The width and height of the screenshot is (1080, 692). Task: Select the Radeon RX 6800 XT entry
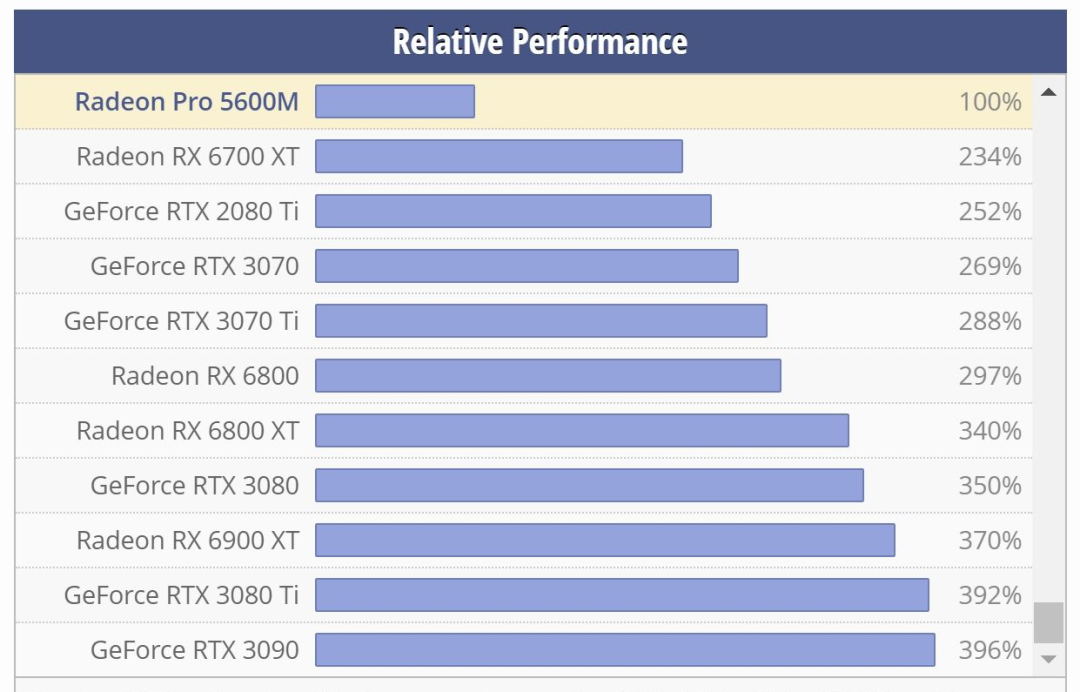point(187,431)
